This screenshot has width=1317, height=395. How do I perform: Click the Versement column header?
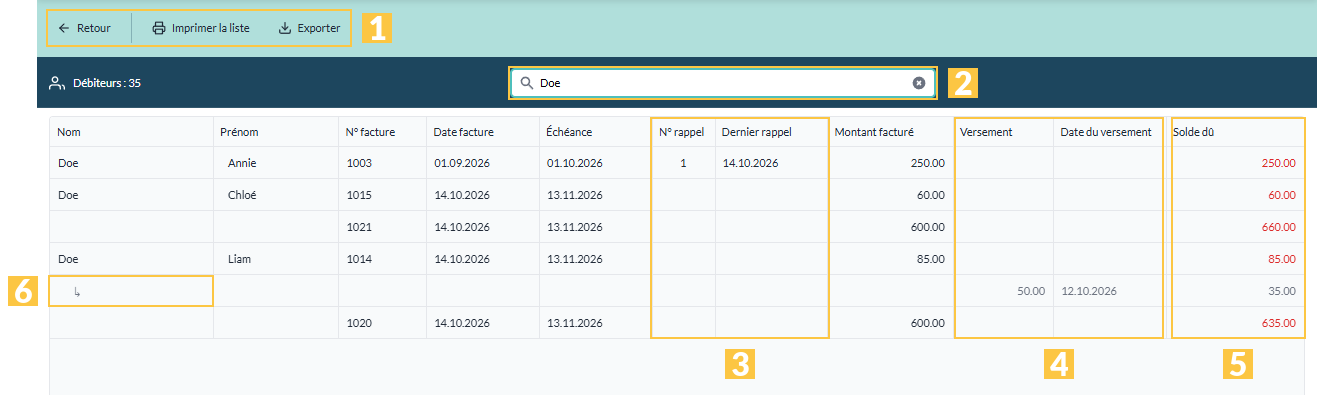pos(985,132)
